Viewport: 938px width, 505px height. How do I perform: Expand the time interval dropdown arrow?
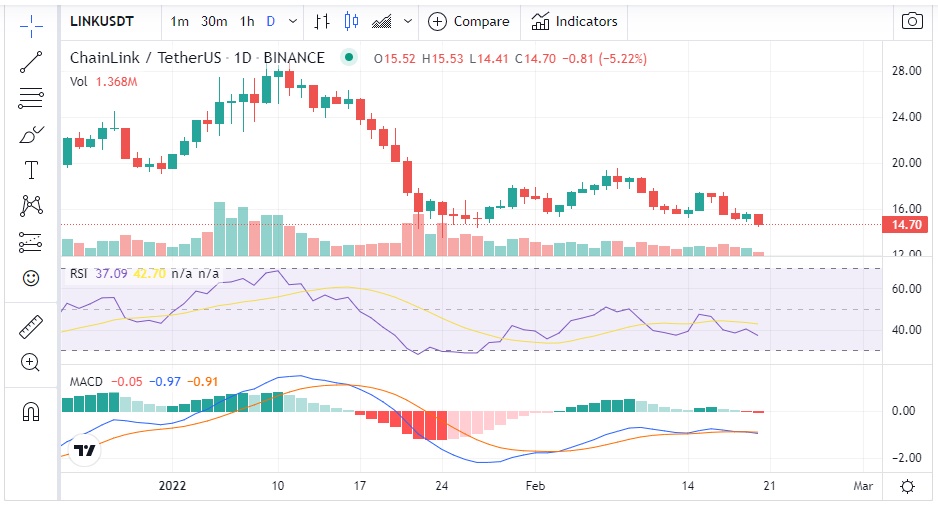293,22
